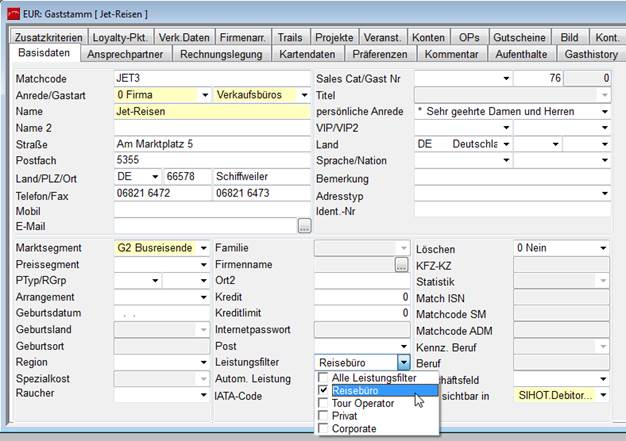Open the Gutscheine tab
Screen dimensions: 626x441
click(519, 37)
